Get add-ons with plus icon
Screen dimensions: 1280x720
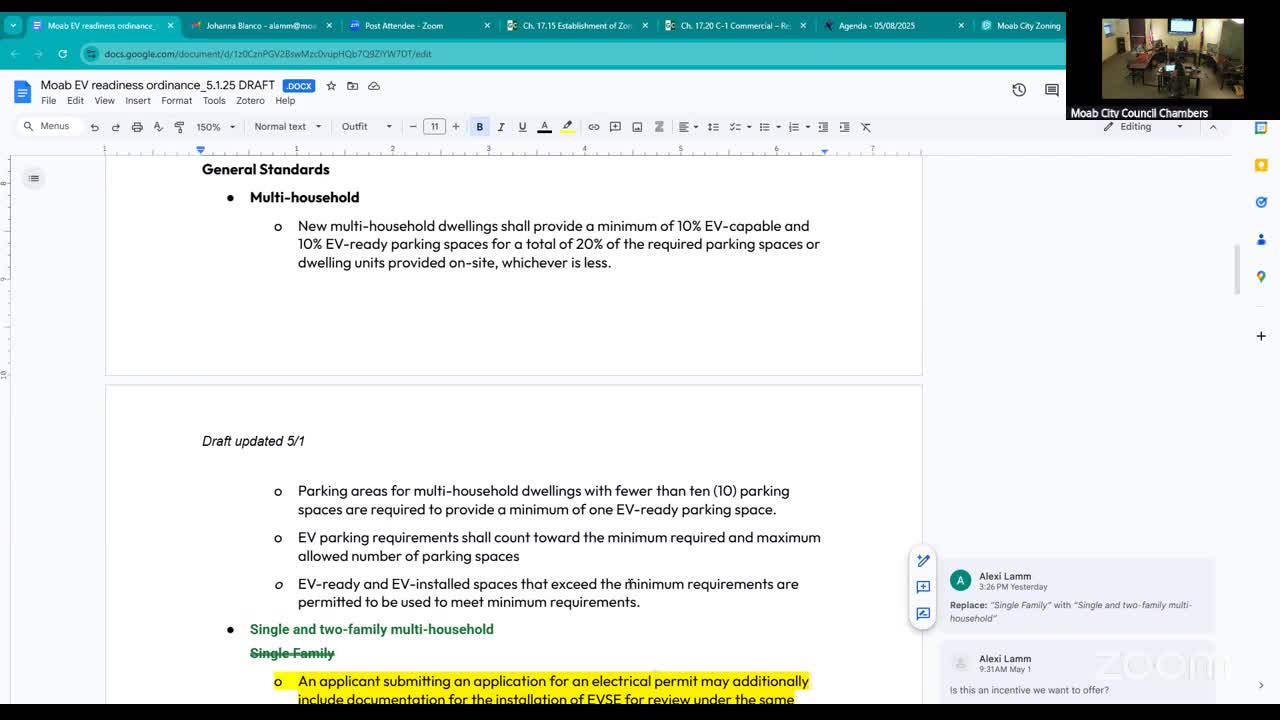(1261, 336)
